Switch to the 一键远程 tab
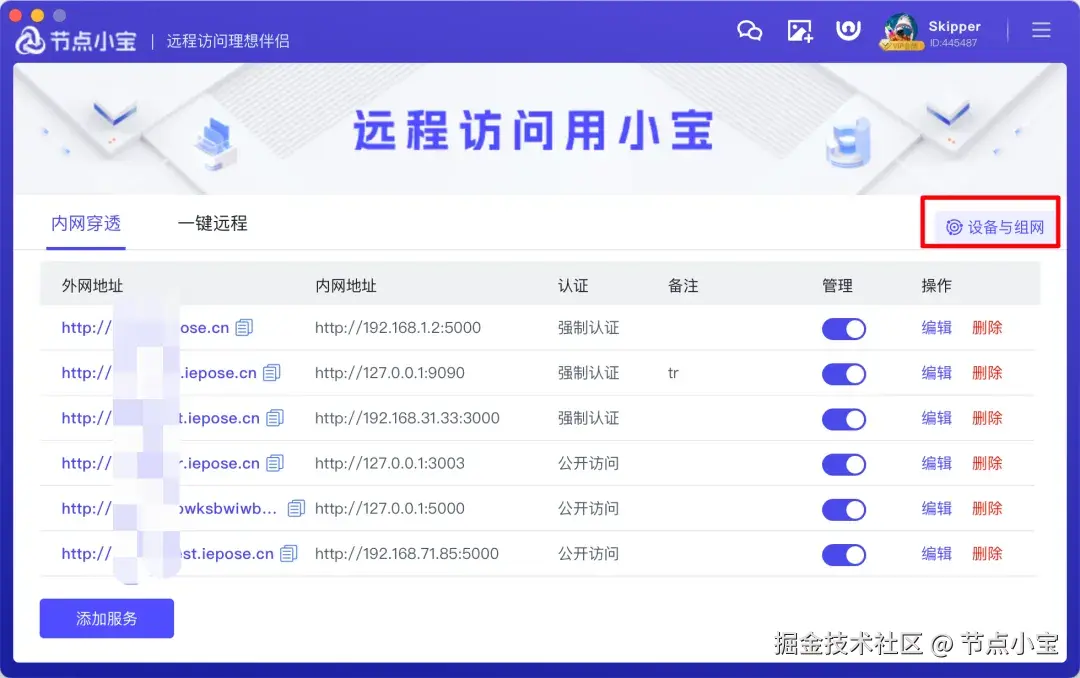 click(212, 223)
